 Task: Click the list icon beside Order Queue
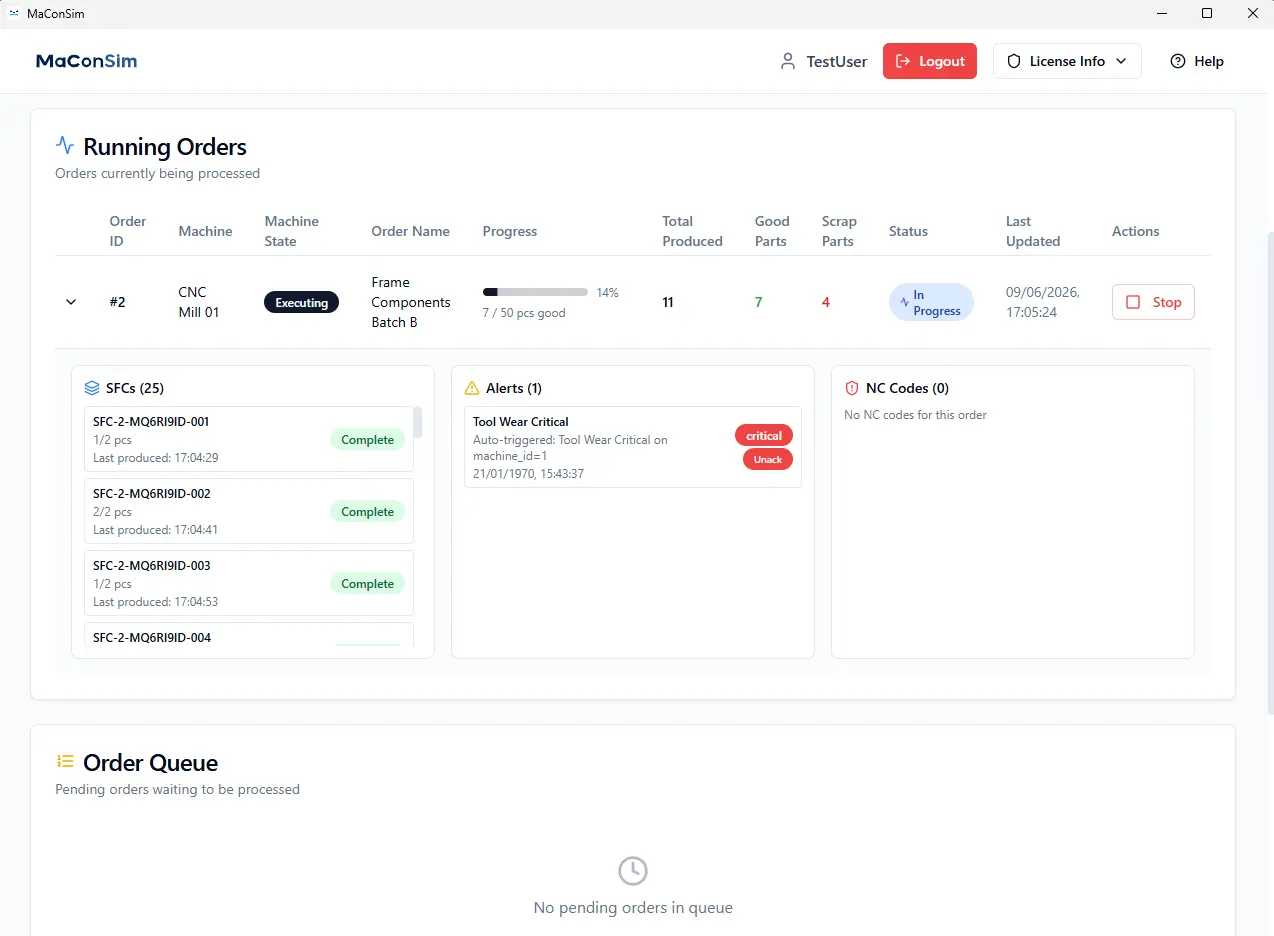tap(65, 761)
